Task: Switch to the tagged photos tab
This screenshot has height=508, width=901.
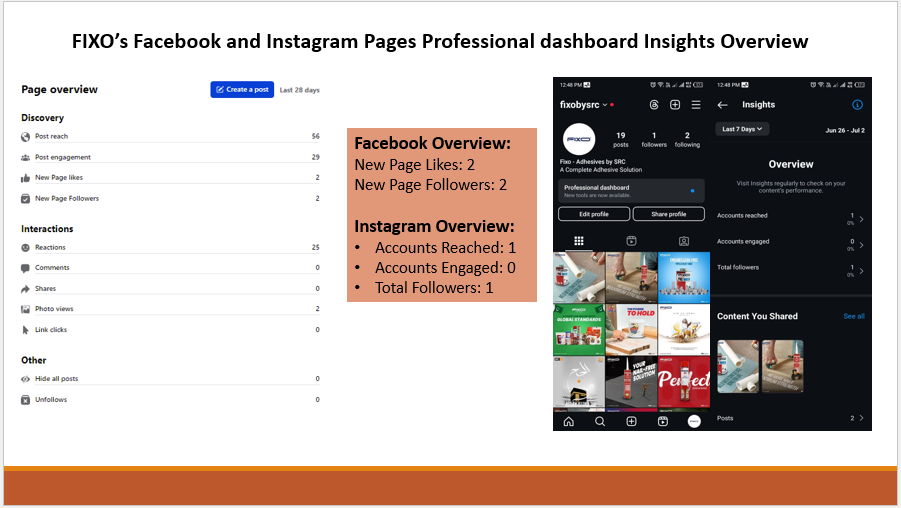Action: 684,241
